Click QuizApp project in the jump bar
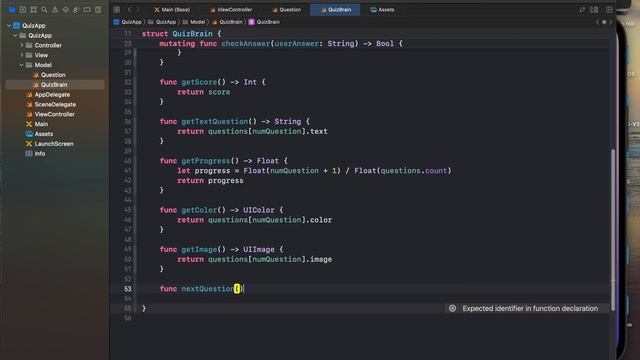Screen dimensions: 640x360 point(128,22)
